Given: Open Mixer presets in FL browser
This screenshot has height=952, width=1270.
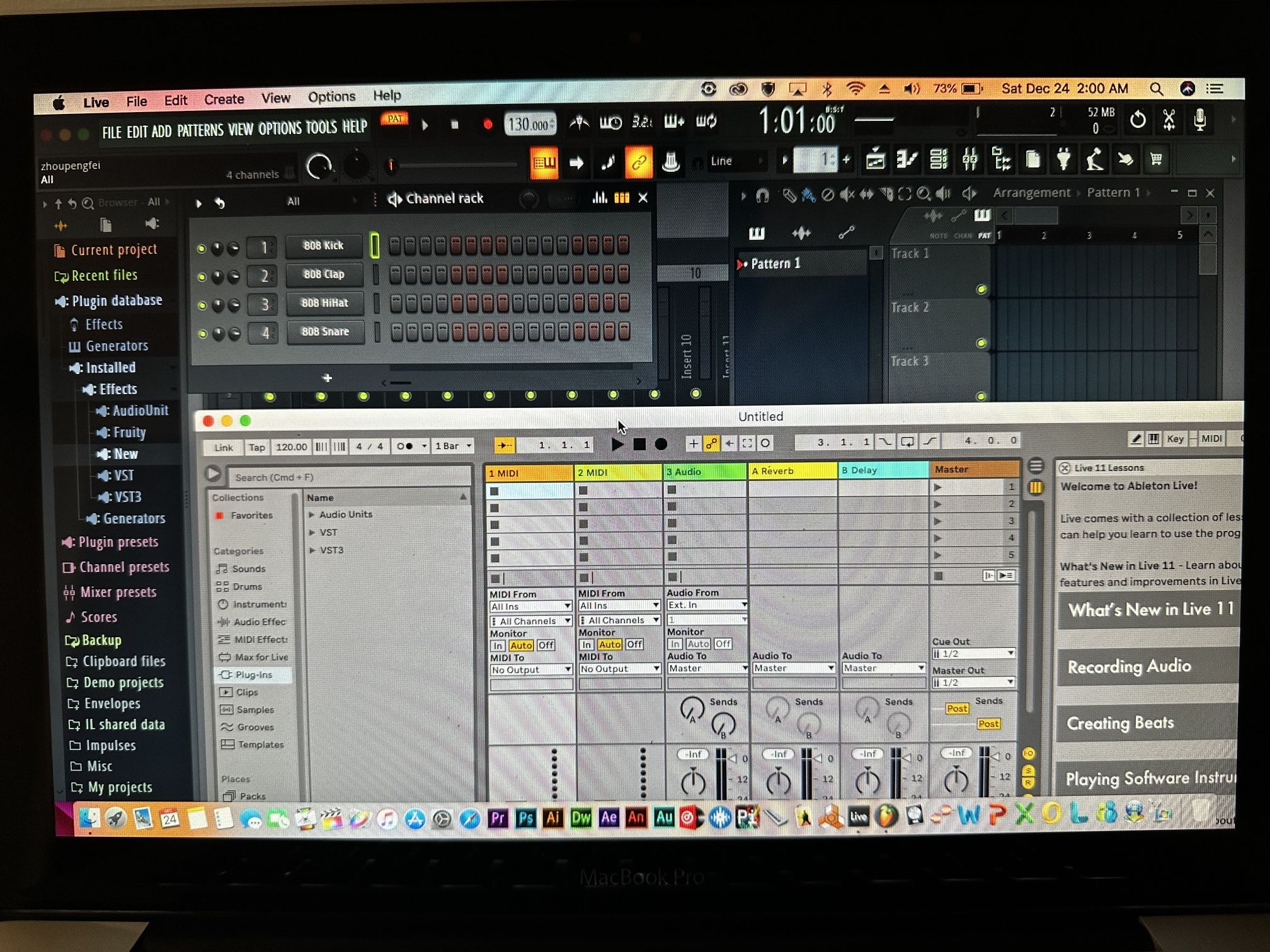Looking at the screenshot, I should (x=110, y=592).
